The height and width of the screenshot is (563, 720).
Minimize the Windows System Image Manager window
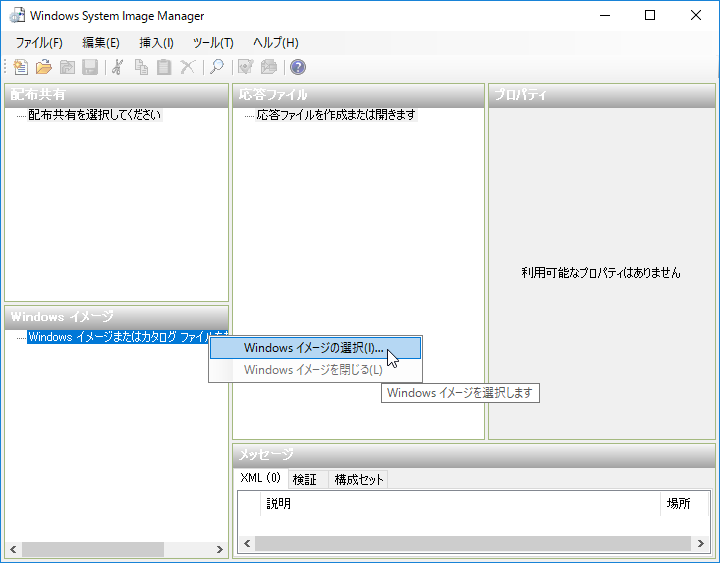pos(605,16)
